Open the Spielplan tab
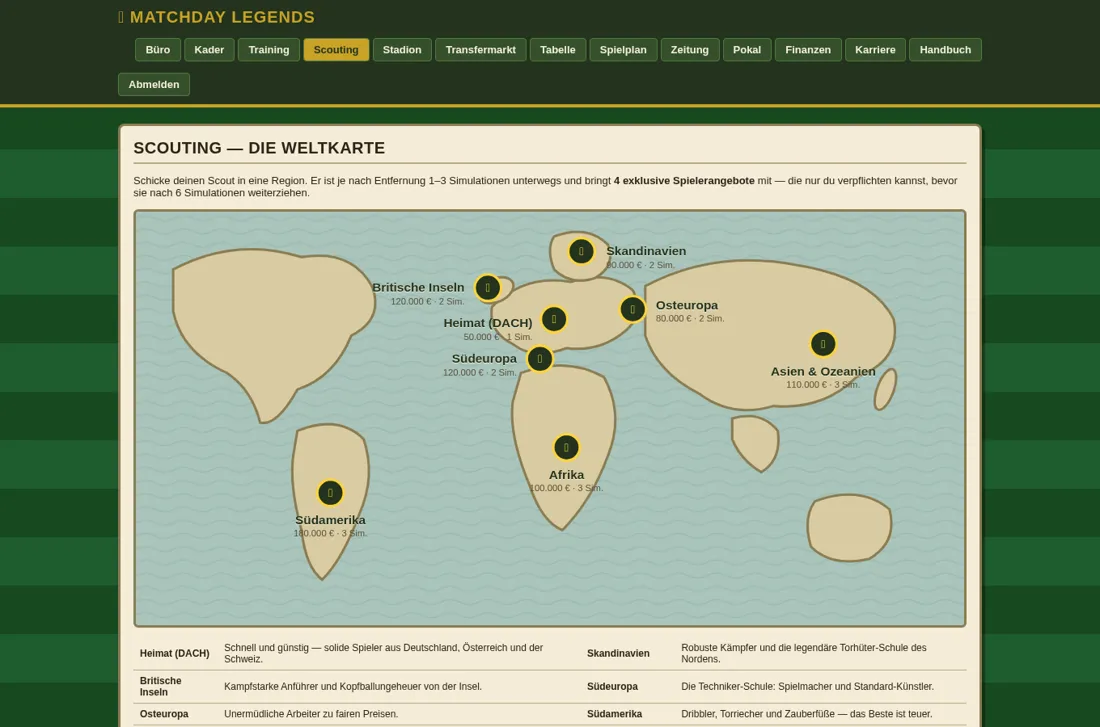Image resolution: width=1100 pixels, height=727 pixels. pyautogui.click(x=623, y=50)
